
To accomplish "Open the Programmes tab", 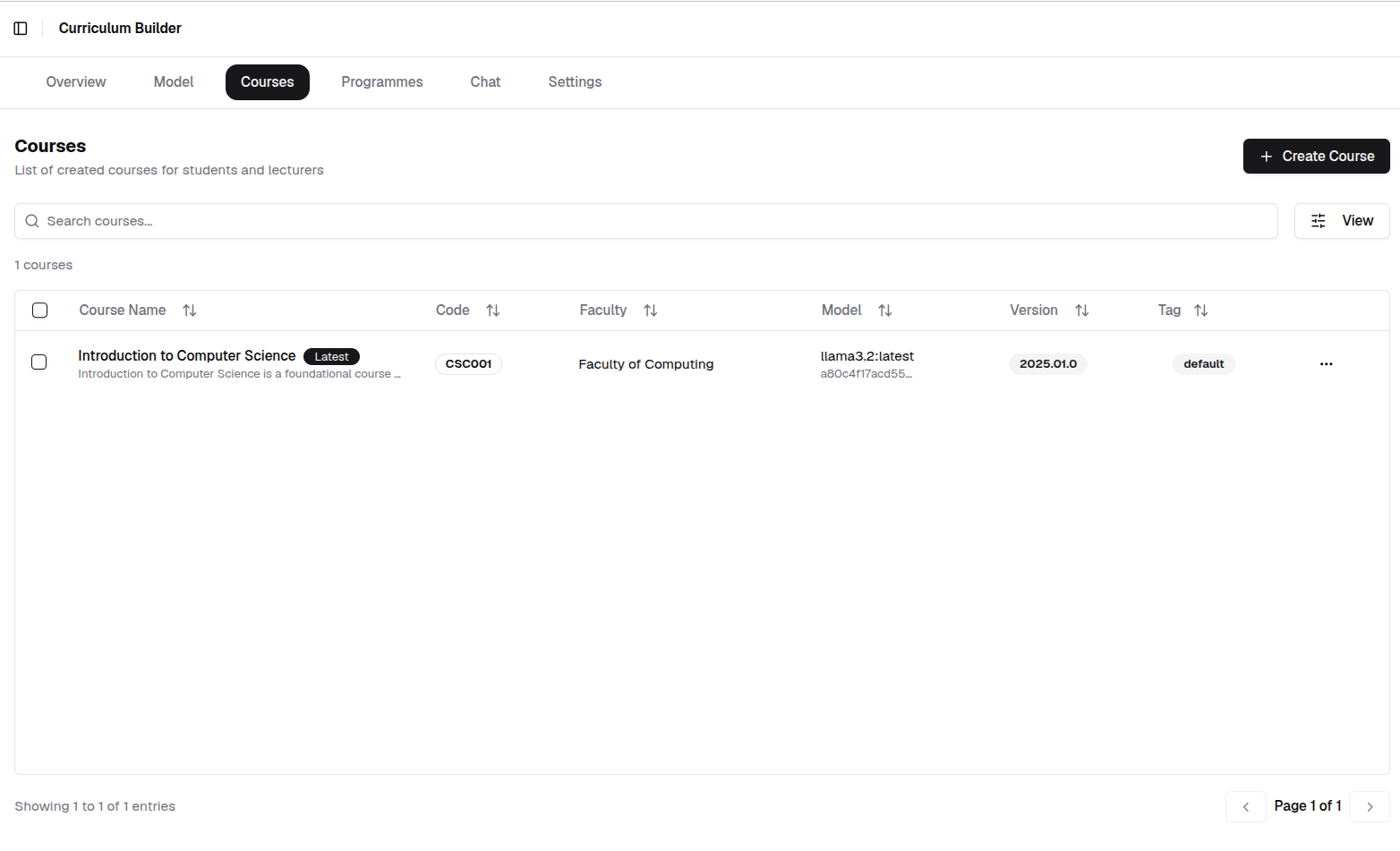I will pos(382,82).
